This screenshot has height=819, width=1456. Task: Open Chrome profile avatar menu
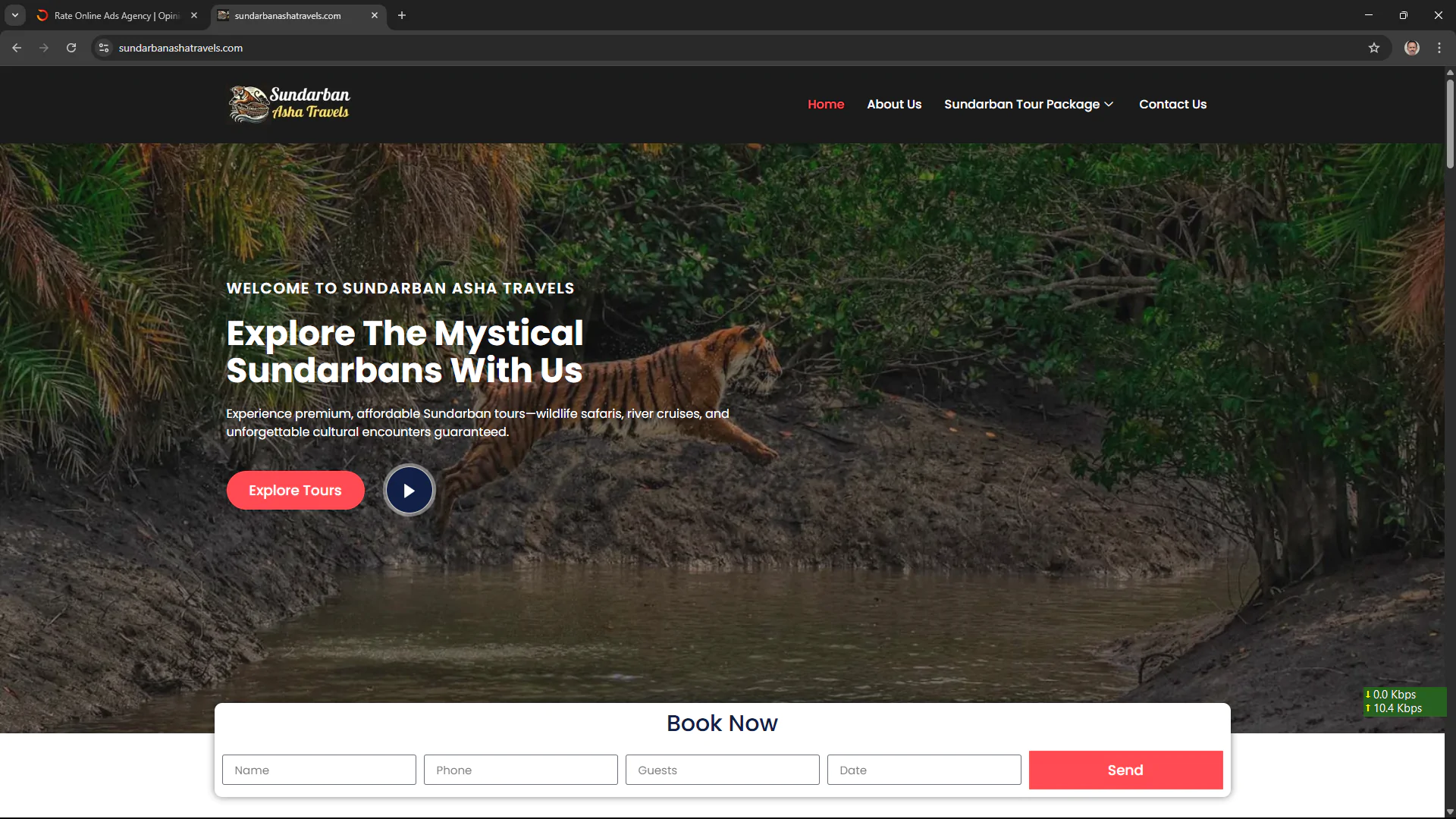pos(1412,48)
